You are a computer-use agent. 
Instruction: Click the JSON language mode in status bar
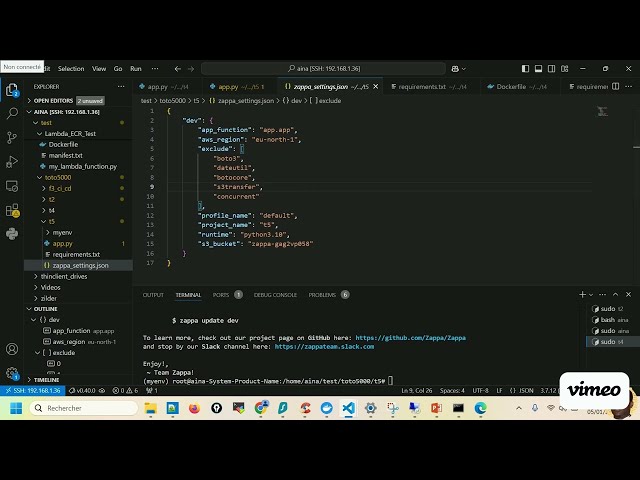(x=526, y=391)
